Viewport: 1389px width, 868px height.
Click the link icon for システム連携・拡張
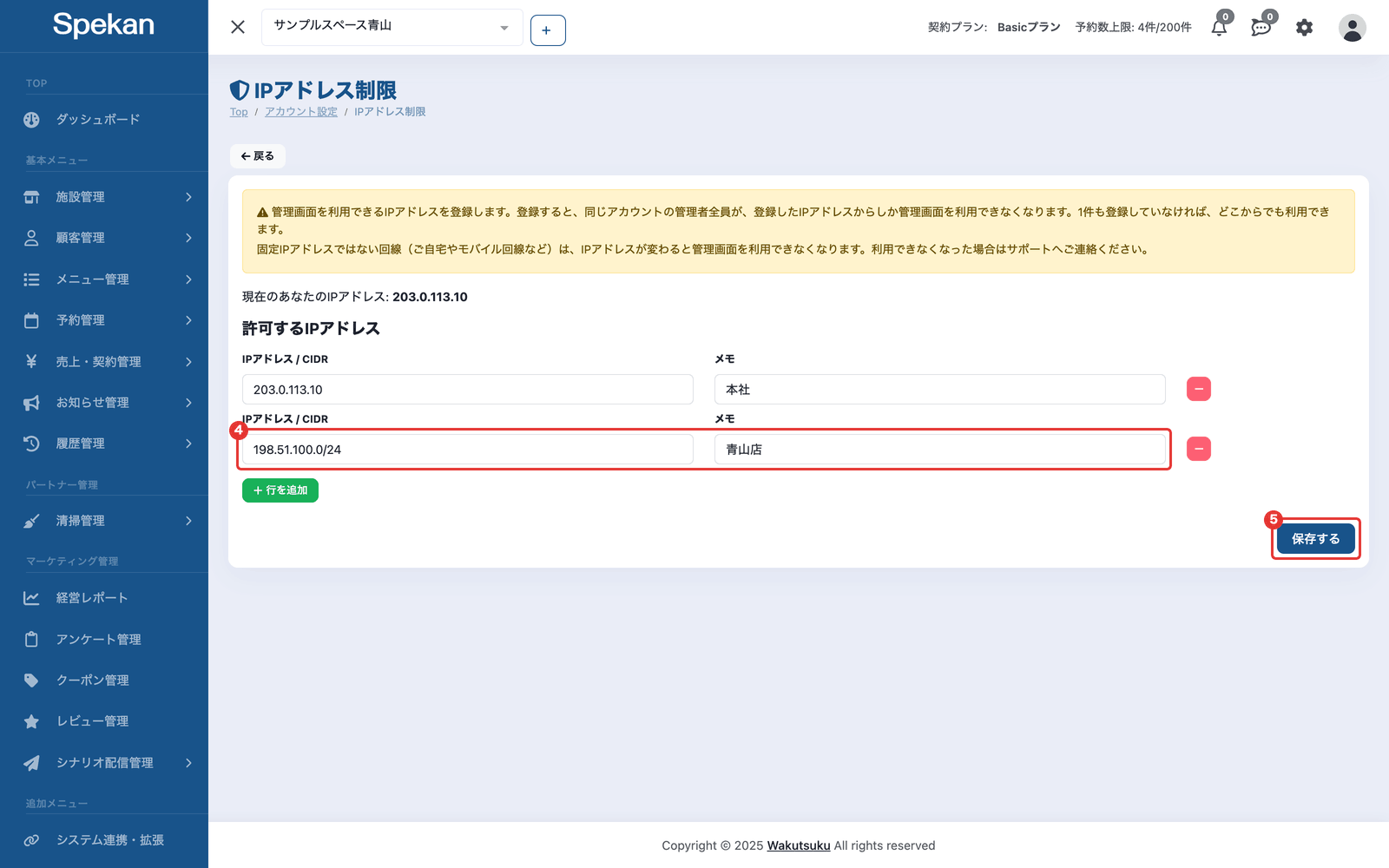tap(31, 840)
